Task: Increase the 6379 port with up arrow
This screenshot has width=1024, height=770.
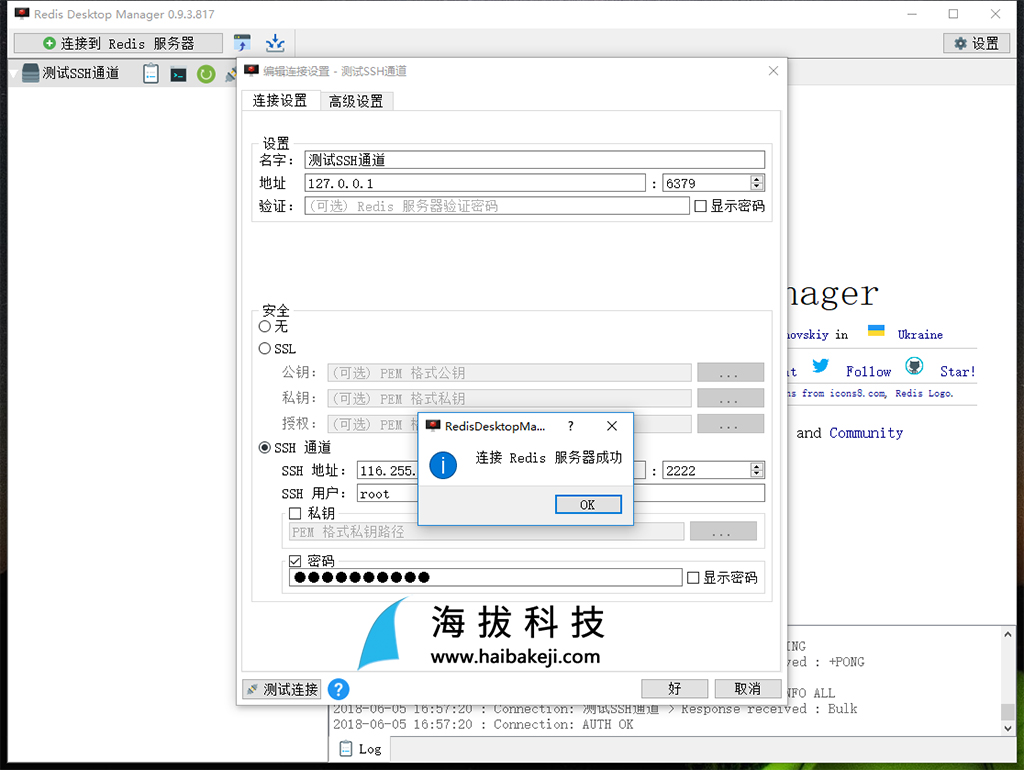Action: [757, 179]
